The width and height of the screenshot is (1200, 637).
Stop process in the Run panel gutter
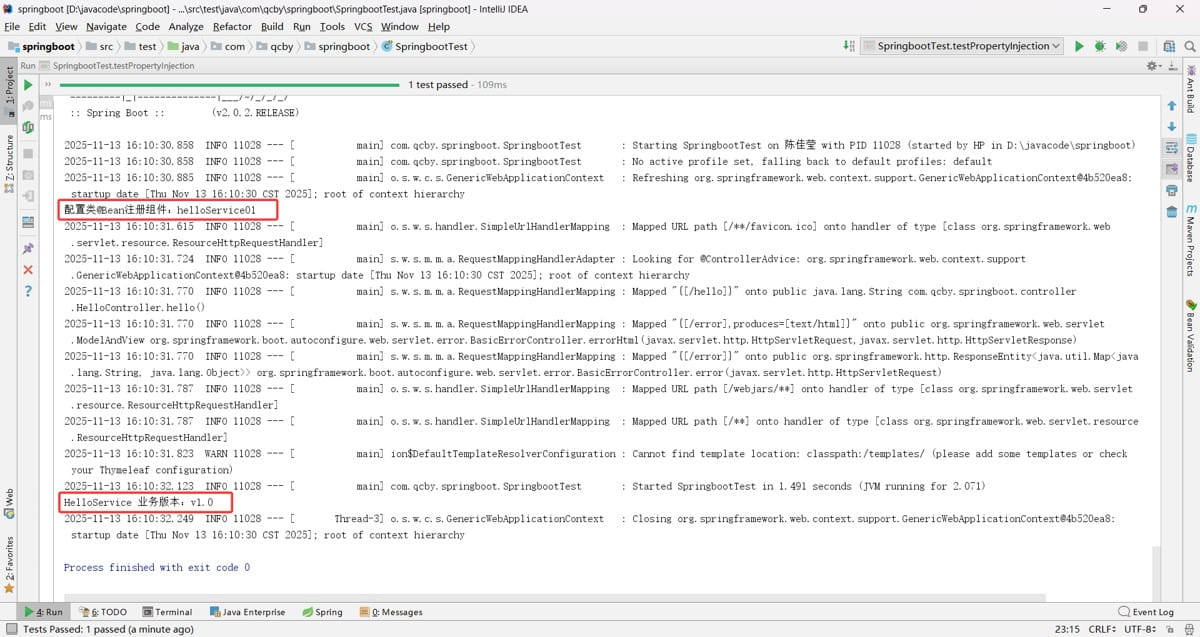[28, 153]
